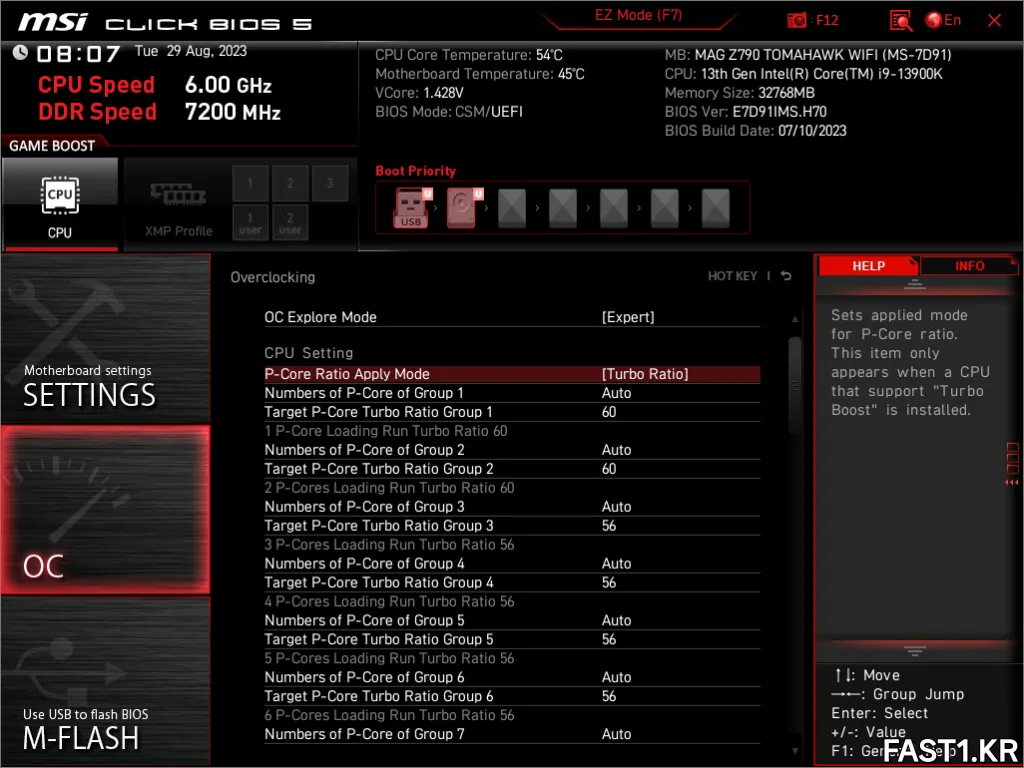Click the CPU Core Temperature 54°C reading
The height and width of the screenshot is (768, 1024).
tap(469, 55)
